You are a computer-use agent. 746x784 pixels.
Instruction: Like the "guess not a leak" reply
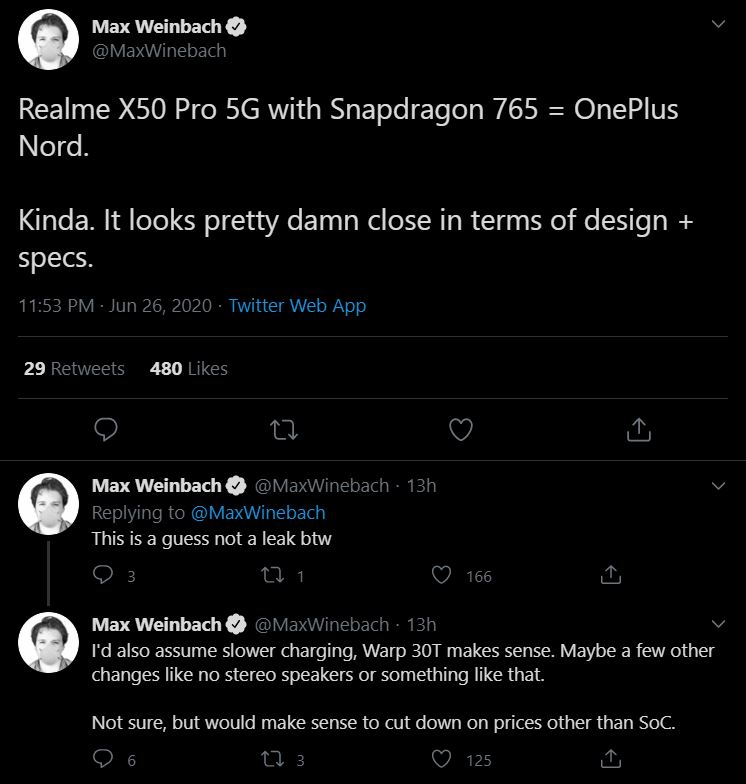point(442,575)
